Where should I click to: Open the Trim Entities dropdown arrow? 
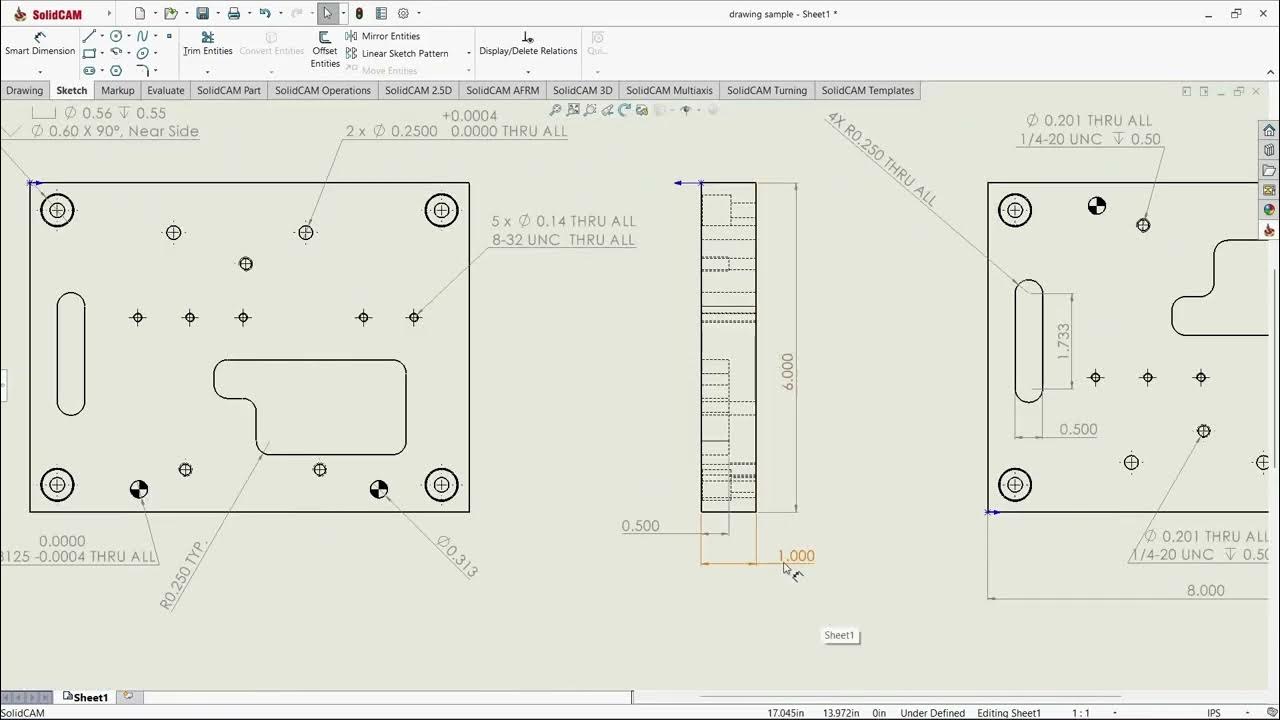click(x=207, y=71)
